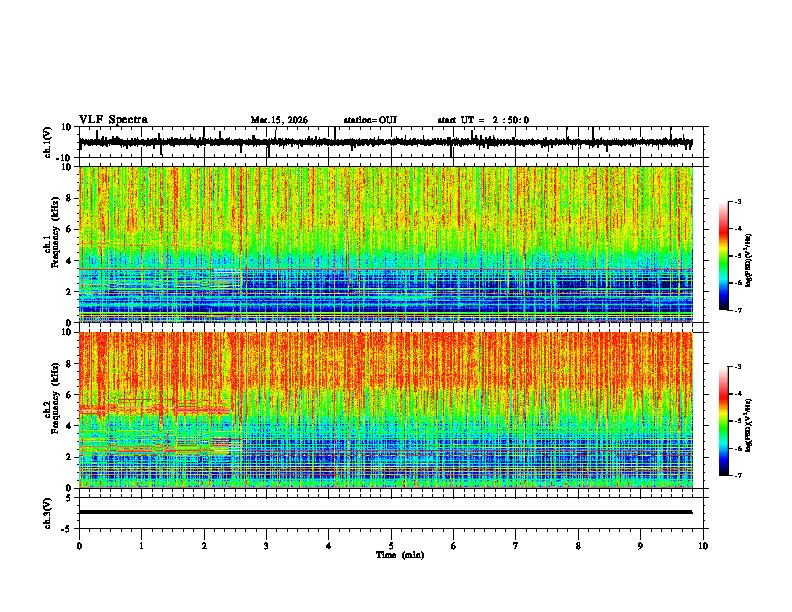Click the "ch.3(V)" axis label
The width and height of the screenshot is (792, 612).
click(x=48, y=513)
